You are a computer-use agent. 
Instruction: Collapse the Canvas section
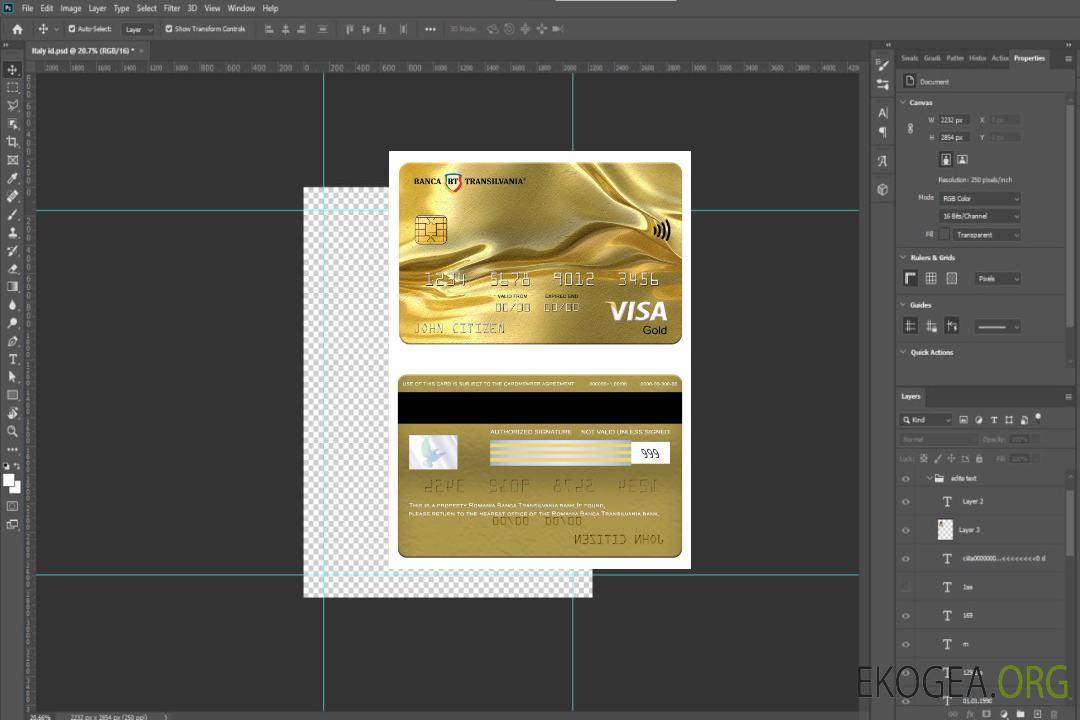click(904, 103)
